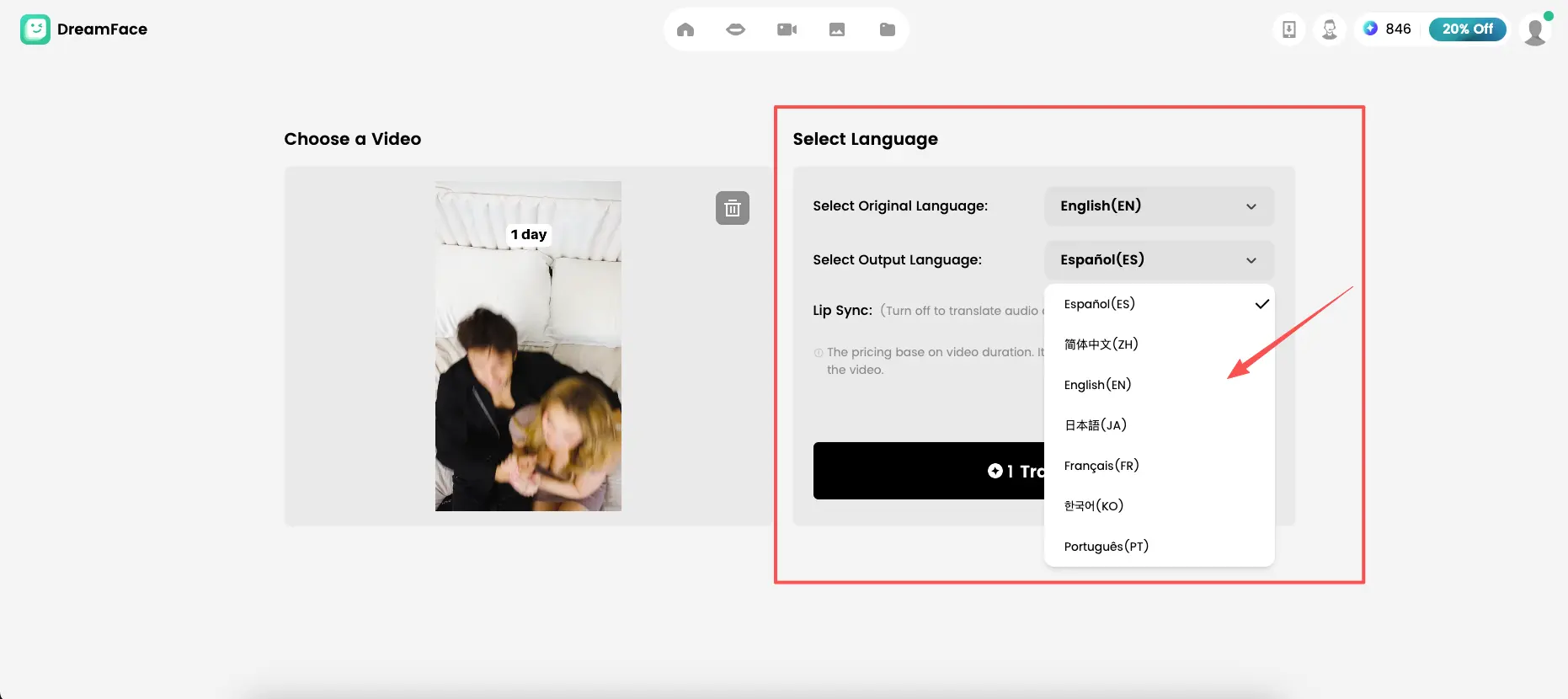The image size is (1568, 699).
Task: Open the customer support agent icon
Action: point(1330,29)
